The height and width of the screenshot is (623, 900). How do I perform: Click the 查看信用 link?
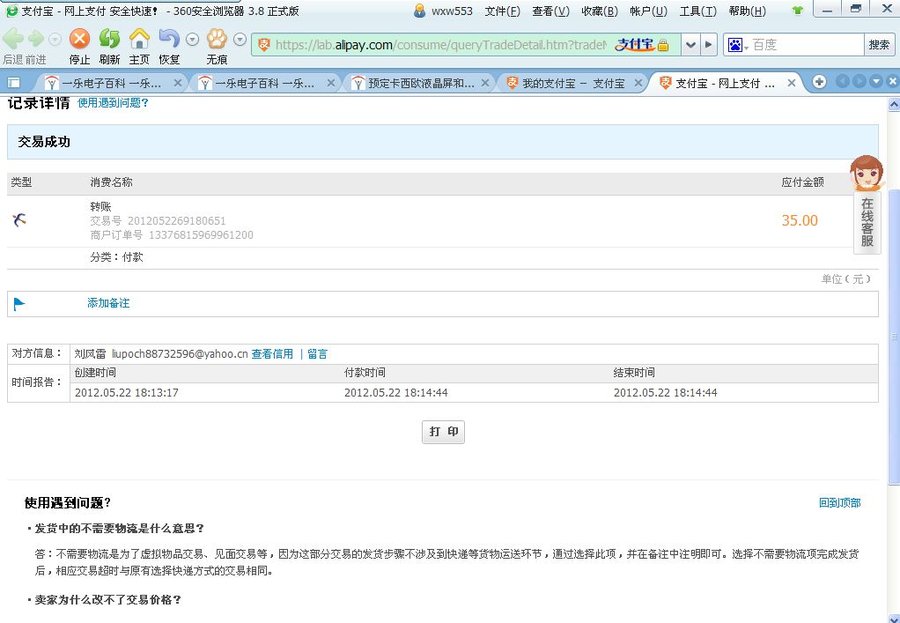pyautogui.click(x=272, y=354)
